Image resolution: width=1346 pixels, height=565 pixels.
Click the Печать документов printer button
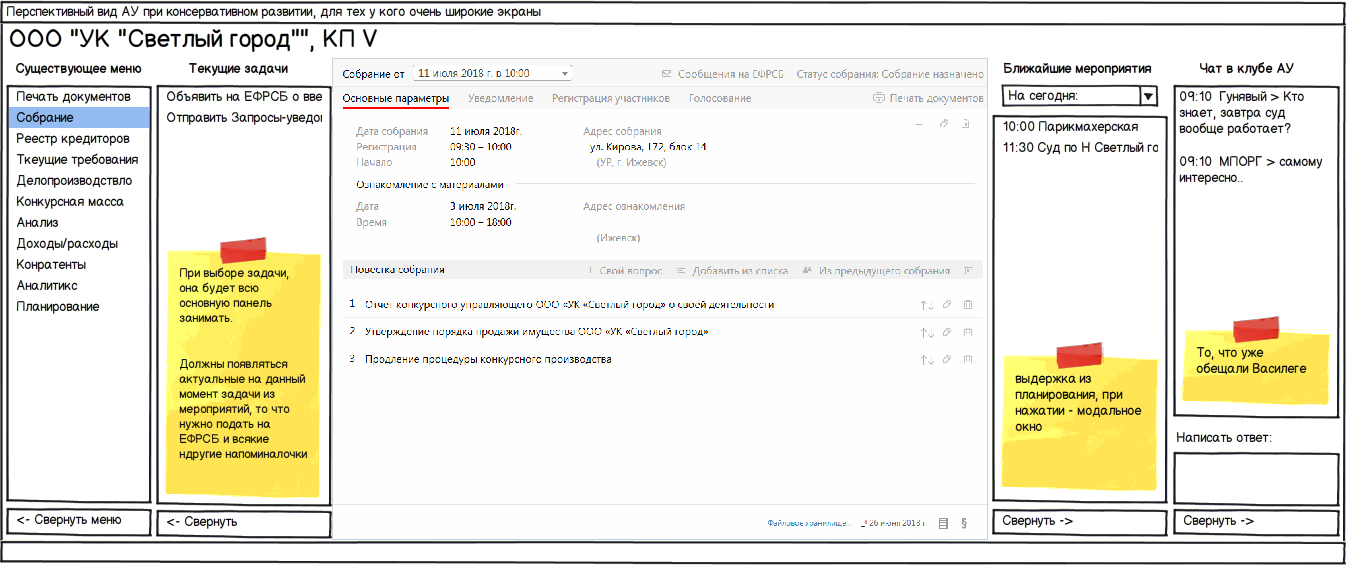point(928,98)
